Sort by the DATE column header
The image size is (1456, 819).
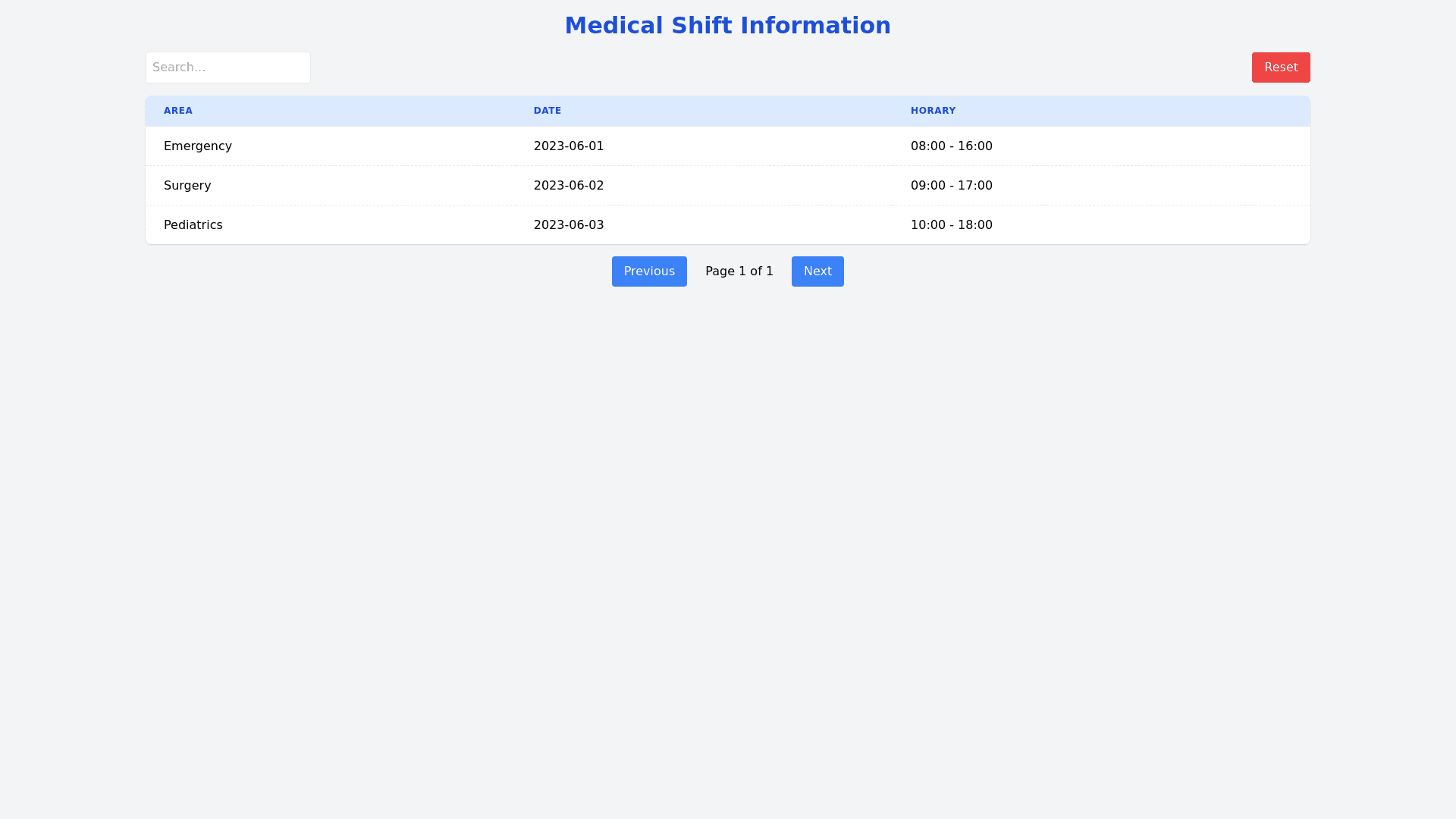[548, 111]
